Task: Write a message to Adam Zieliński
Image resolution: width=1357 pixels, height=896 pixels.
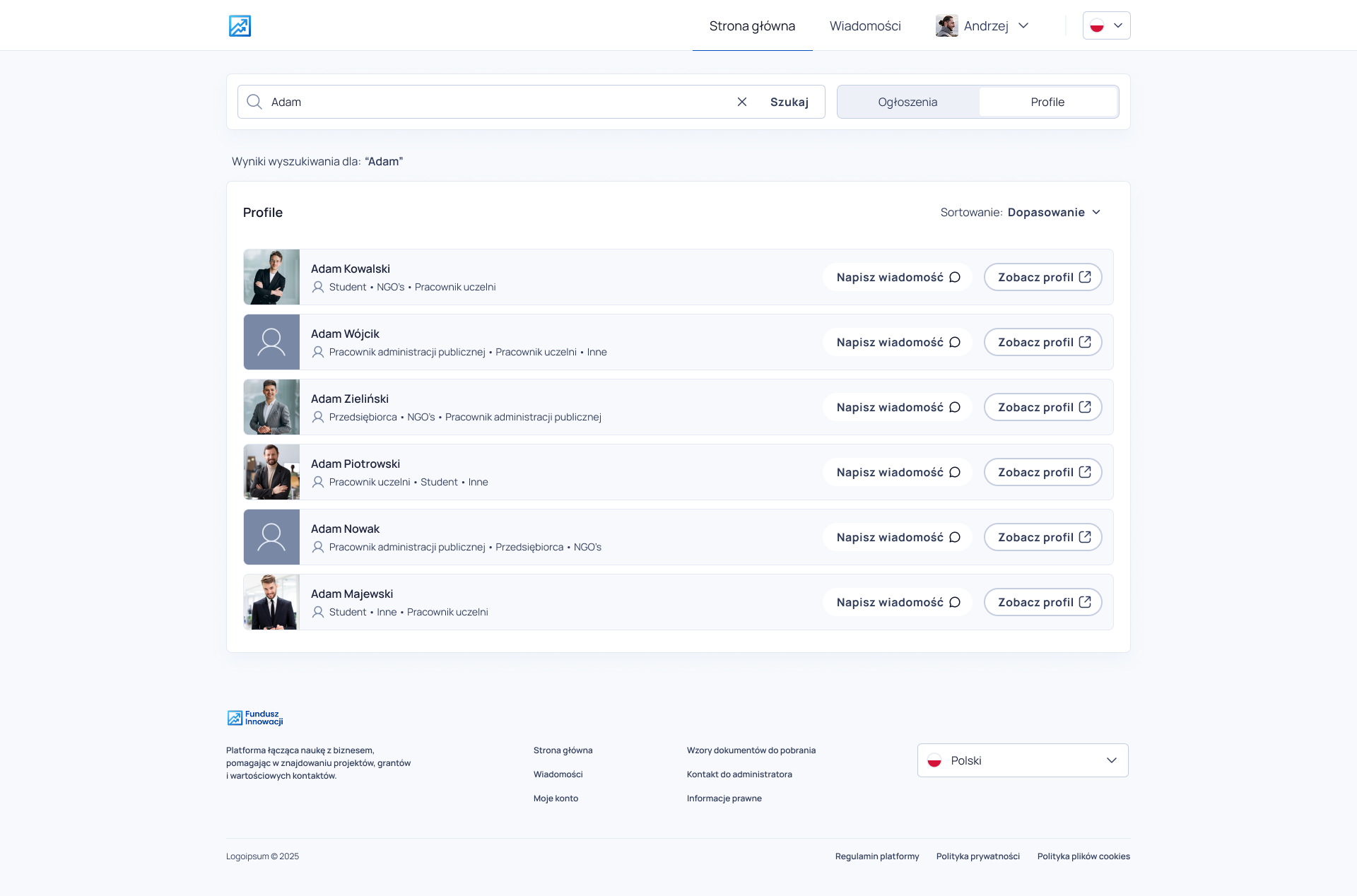Action: tap(898, 407)
